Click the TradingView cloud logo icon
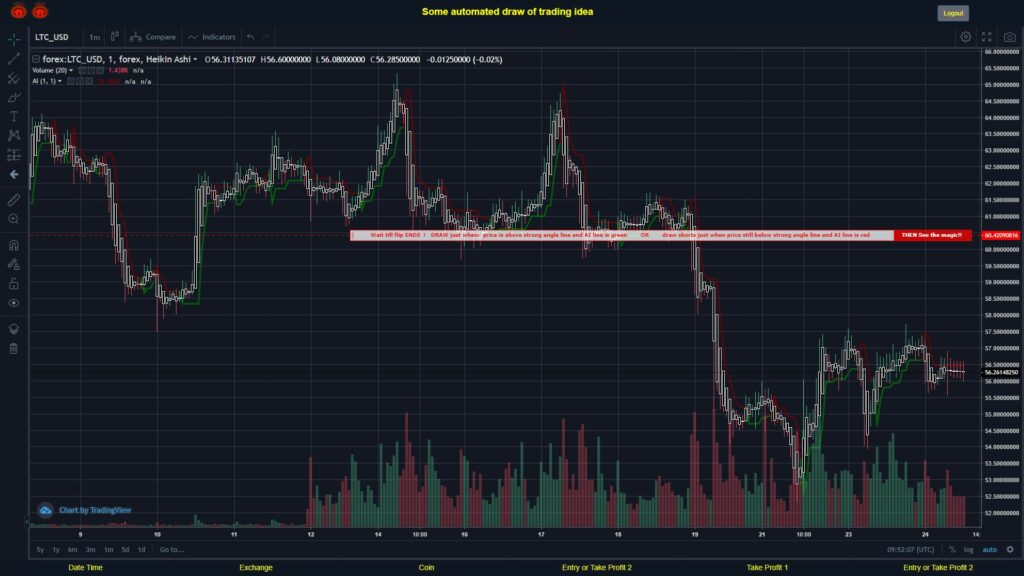Viewport: 1024px width, 576px height. point(45,510)
